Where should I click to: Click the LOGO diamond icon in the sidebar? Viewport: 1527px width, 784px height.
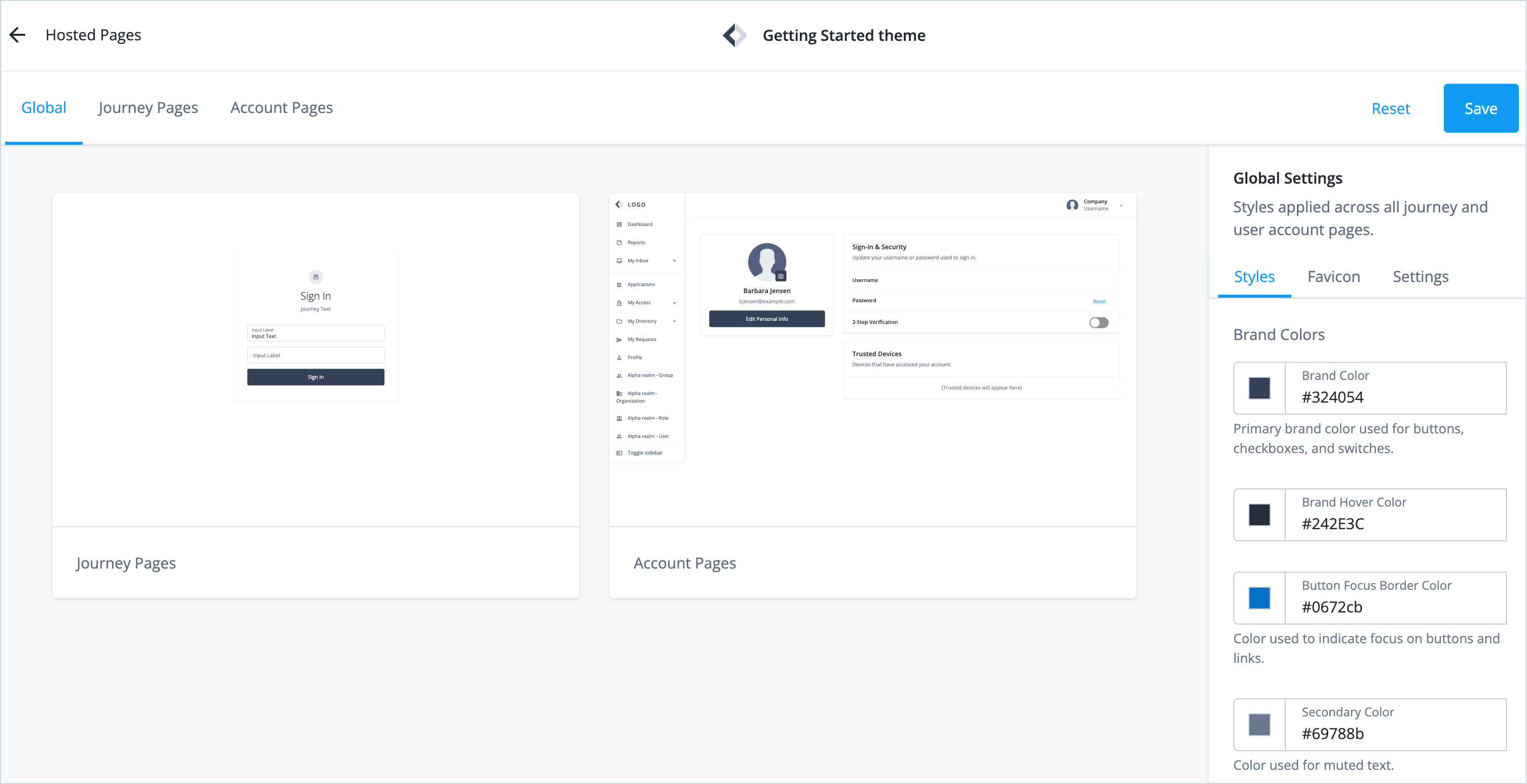pyautogui.click(x=620, y=204)
